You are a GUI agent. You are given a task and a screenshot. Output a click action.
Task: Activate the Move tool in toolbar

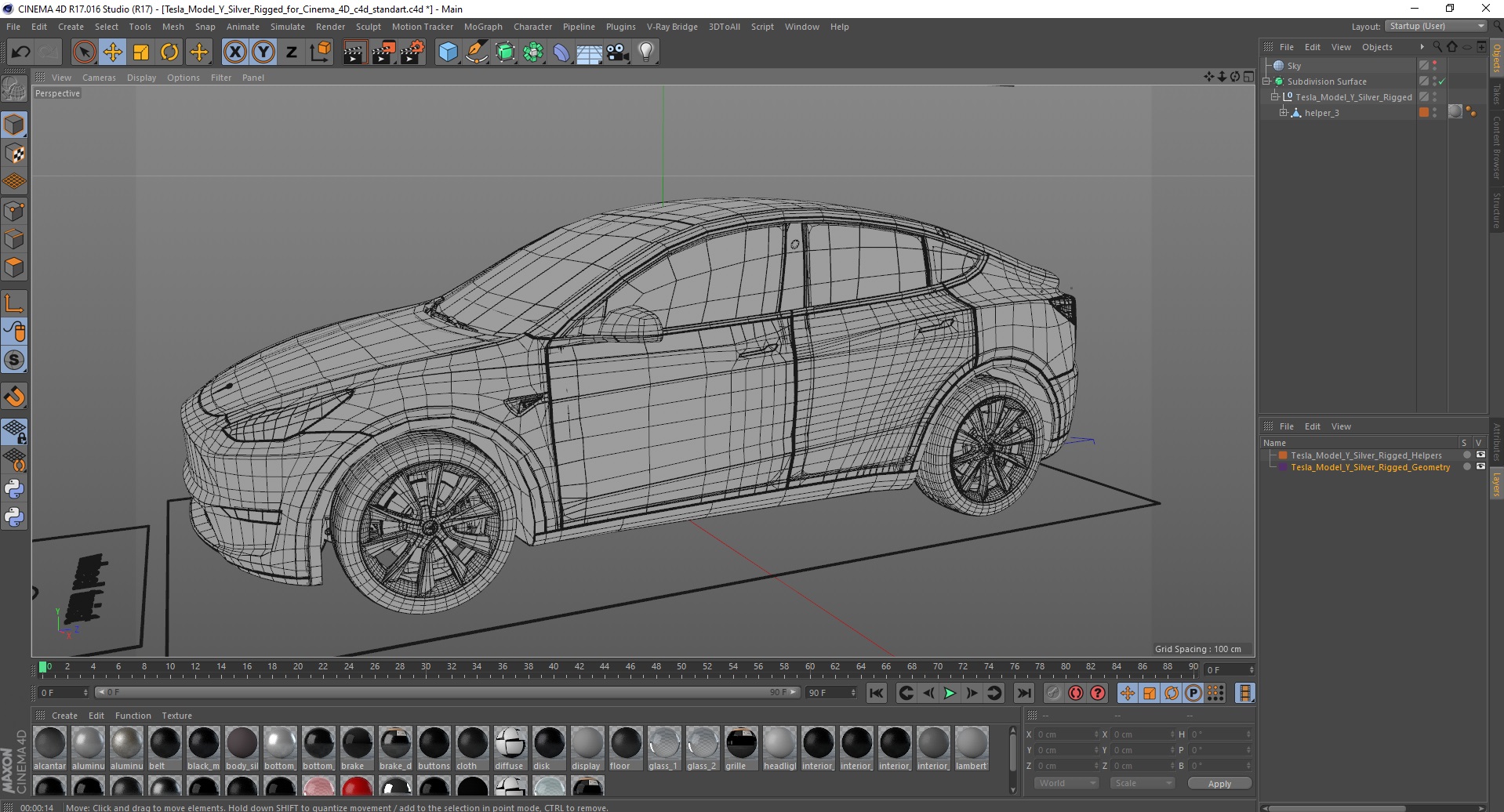pos(112,53)
